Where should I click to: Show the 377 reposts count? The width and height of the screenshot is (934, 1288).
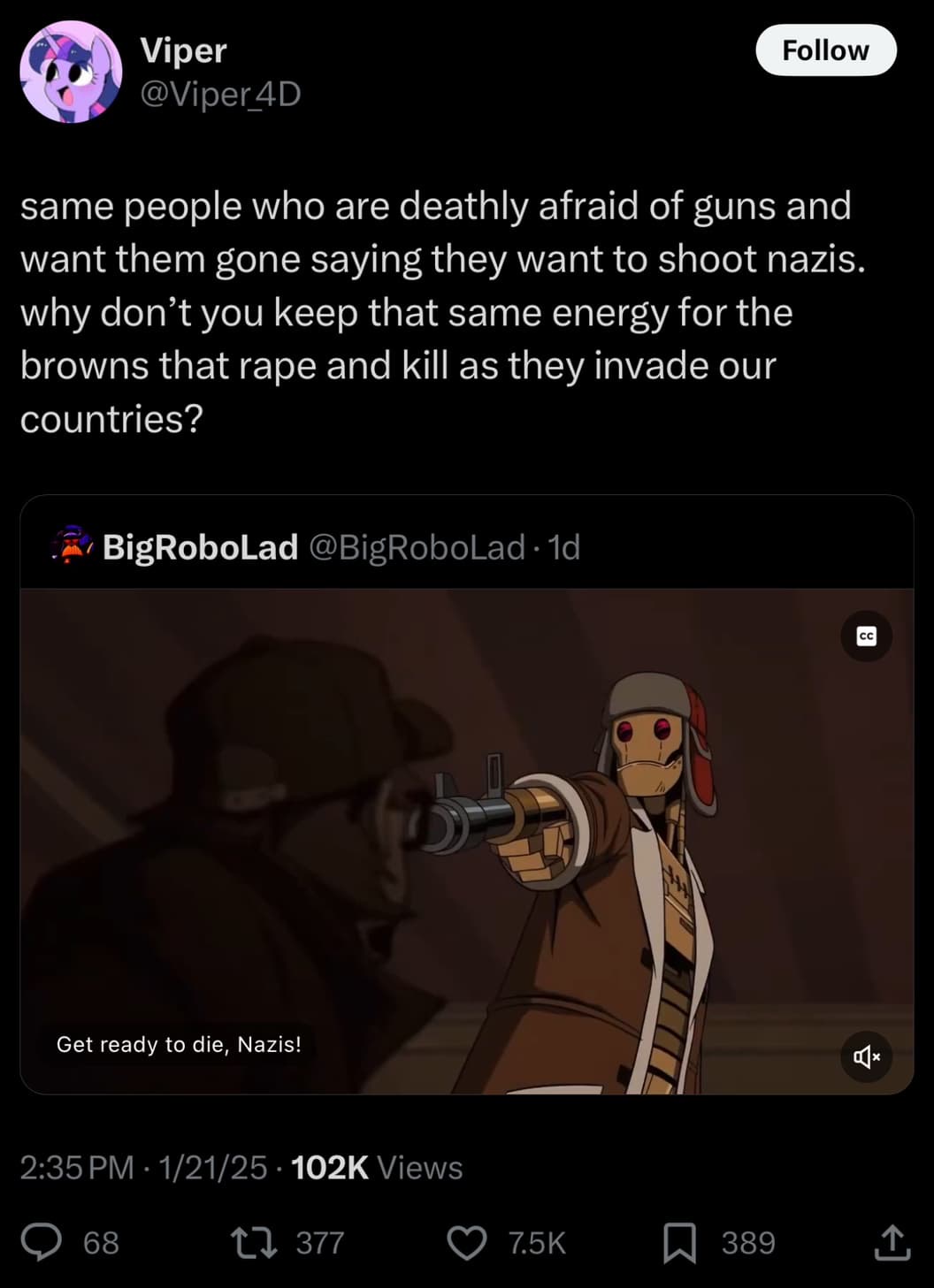pos(320,1243)
